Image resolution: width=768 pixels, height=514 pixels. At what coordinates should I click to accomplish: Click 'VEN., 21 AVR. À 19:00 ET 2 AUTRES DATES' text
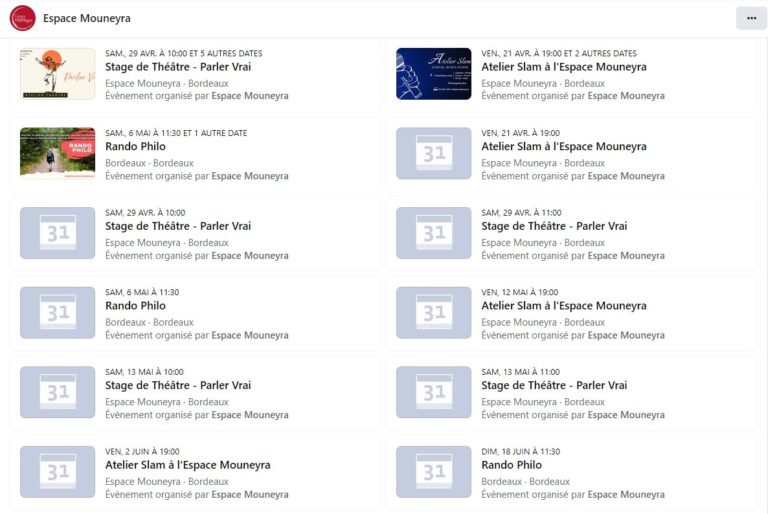(x=559, y=53)
